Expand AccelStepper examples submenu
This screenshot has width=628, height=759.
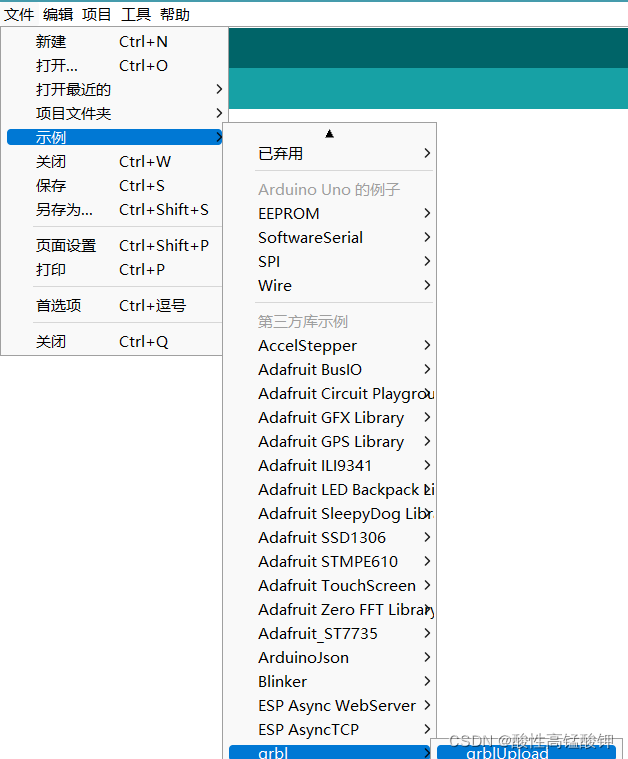pos(331,346)
